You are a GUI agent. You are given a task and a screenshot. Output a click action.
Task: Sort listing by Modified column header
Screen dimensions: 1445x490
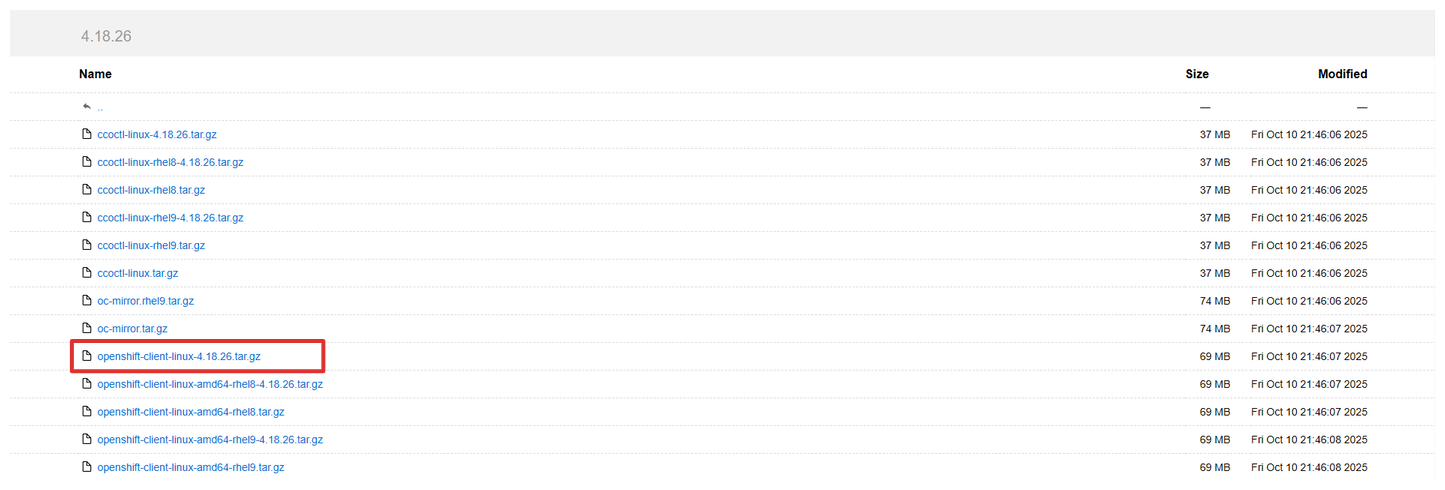tap(1342, 74)
